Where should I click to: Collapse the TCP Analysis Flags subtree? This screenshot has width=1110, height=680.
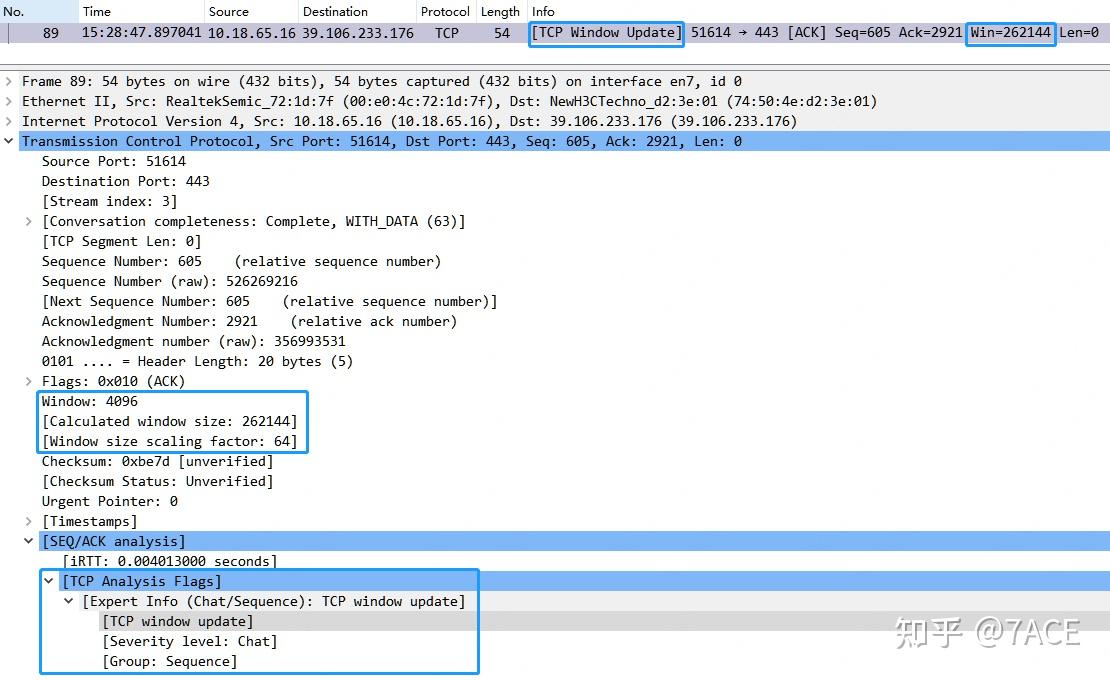48,581
